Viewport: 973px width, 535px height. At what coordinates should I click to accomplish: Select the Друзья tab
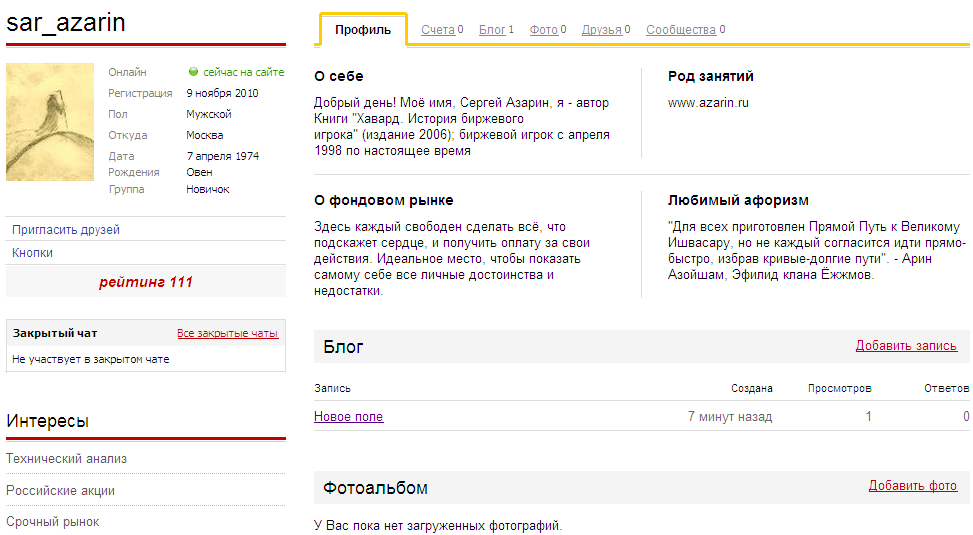coord(601,30)
